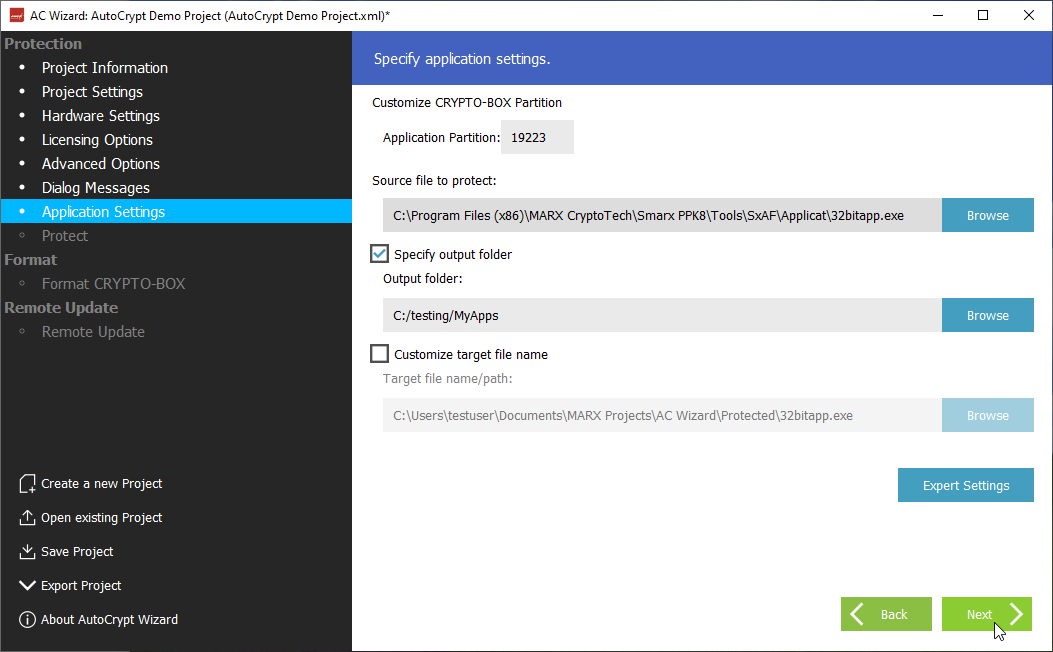Click the source file path field
Image resolution: width=1053 pixels, height=652 pixels.
pyautogui.click(x=661, y=215)
